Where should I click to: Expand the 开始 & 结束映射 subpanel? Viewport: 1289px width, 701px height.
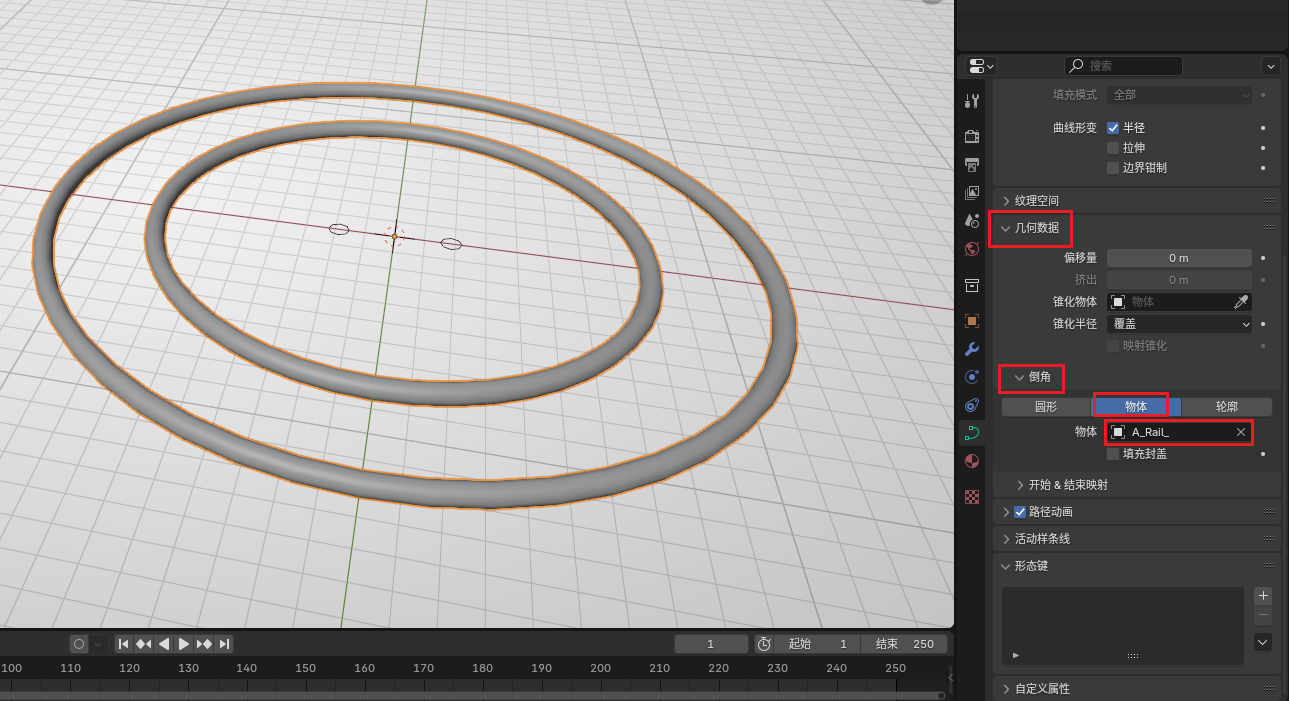1137,484
